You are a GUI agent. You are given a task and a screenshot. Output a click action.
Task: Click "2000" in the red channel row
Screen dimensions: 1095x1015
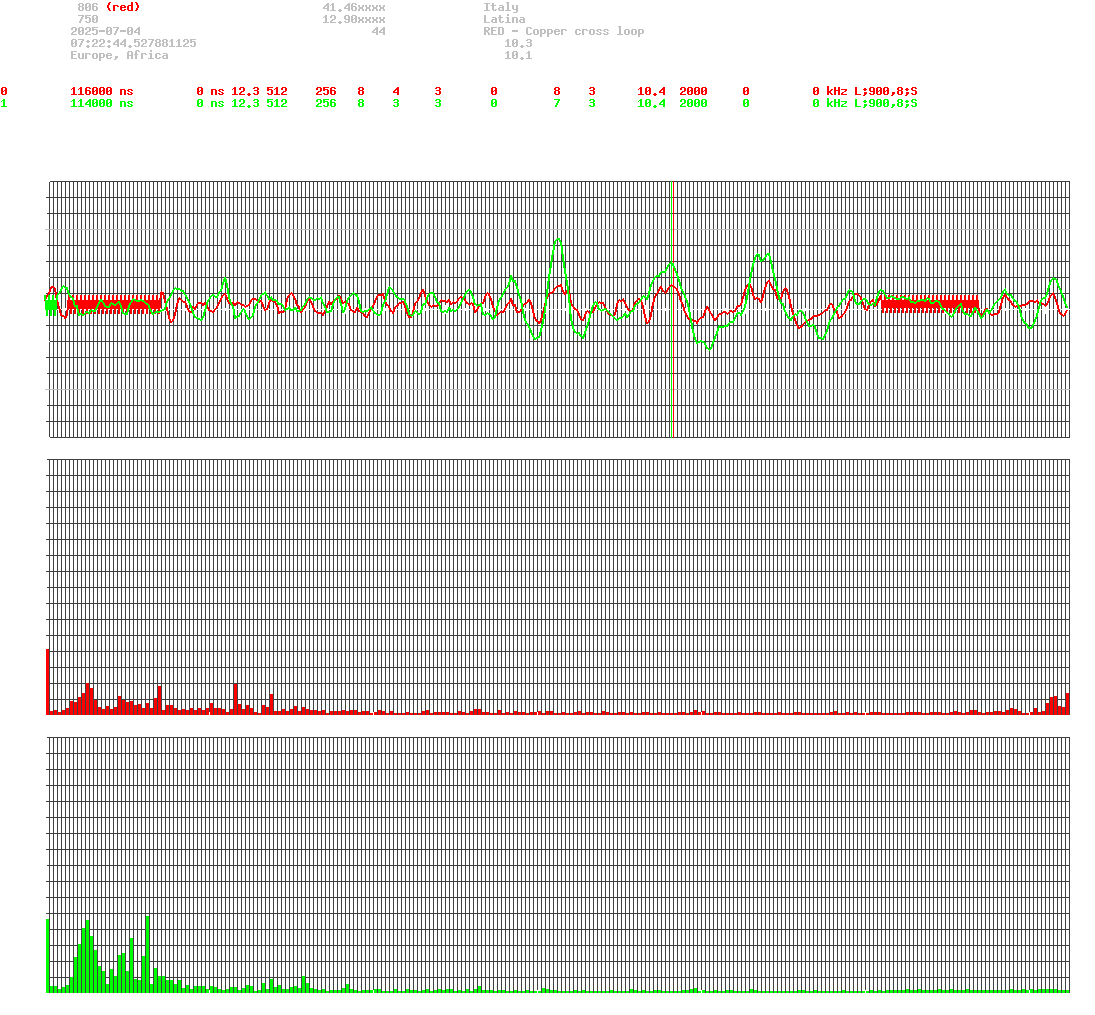[x=693, y=91]
